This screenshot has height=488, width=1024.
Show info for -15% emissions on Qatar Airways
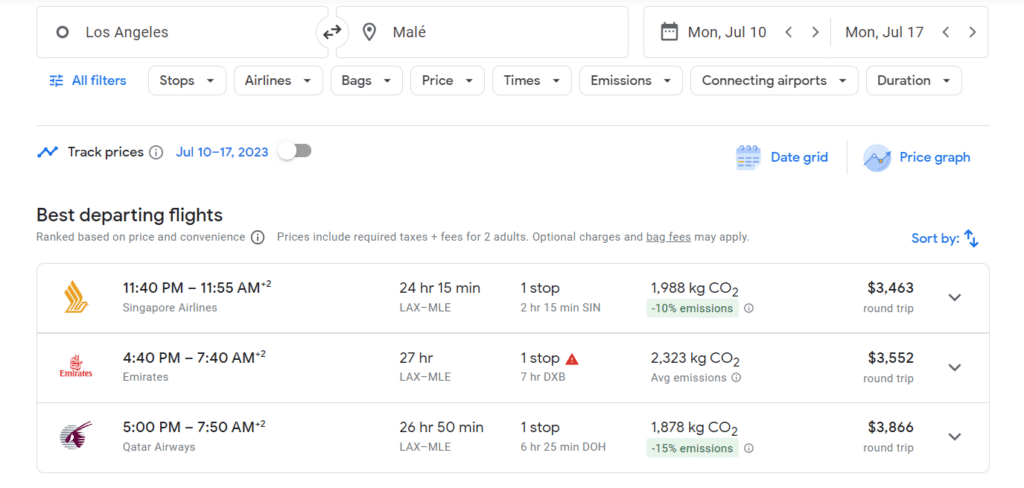[x=748, y=448]
